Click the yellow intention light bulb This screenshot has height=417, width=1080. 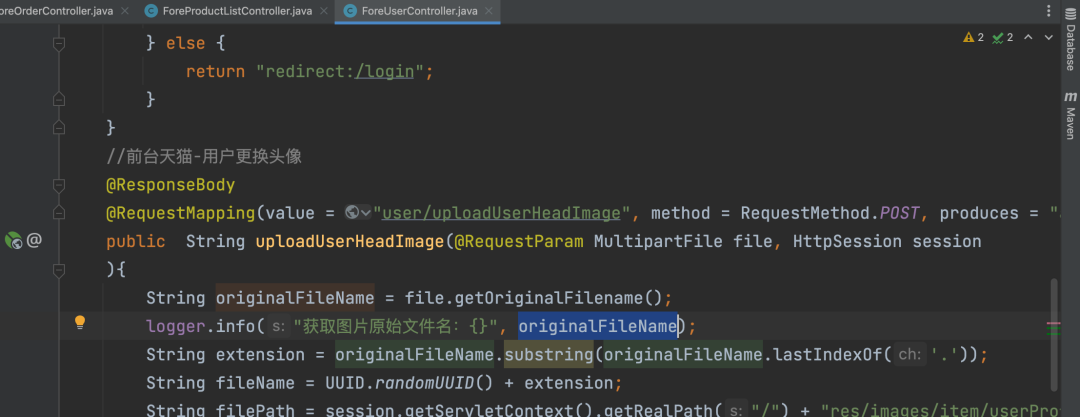(80, 322)
